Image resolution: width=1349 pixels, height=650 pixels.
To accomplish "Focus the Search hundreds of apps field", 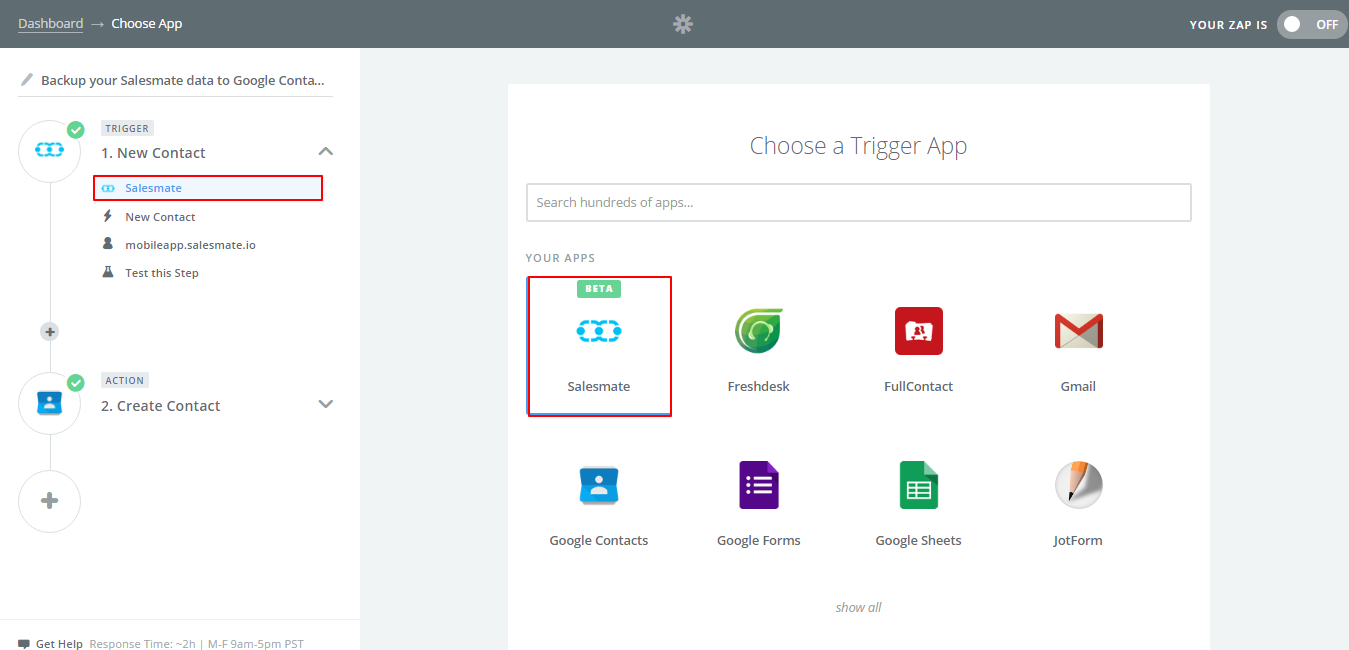I will pos(859,202).
